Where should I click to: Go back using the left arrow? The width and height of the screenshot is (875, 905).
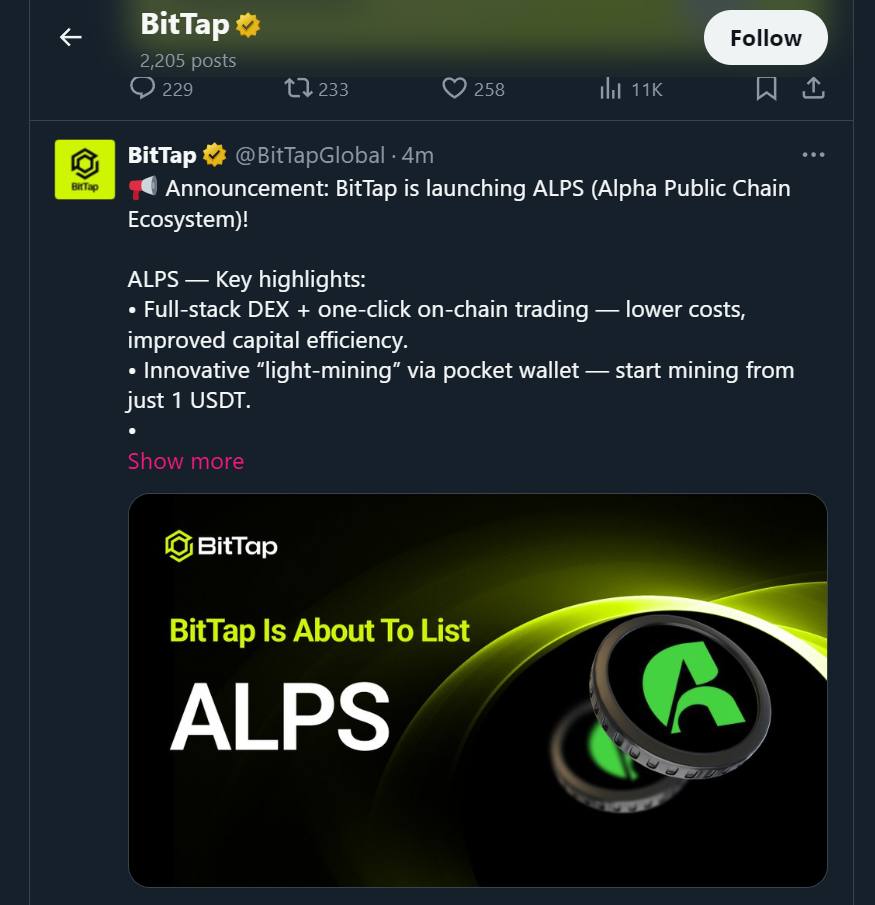(70, 38)
